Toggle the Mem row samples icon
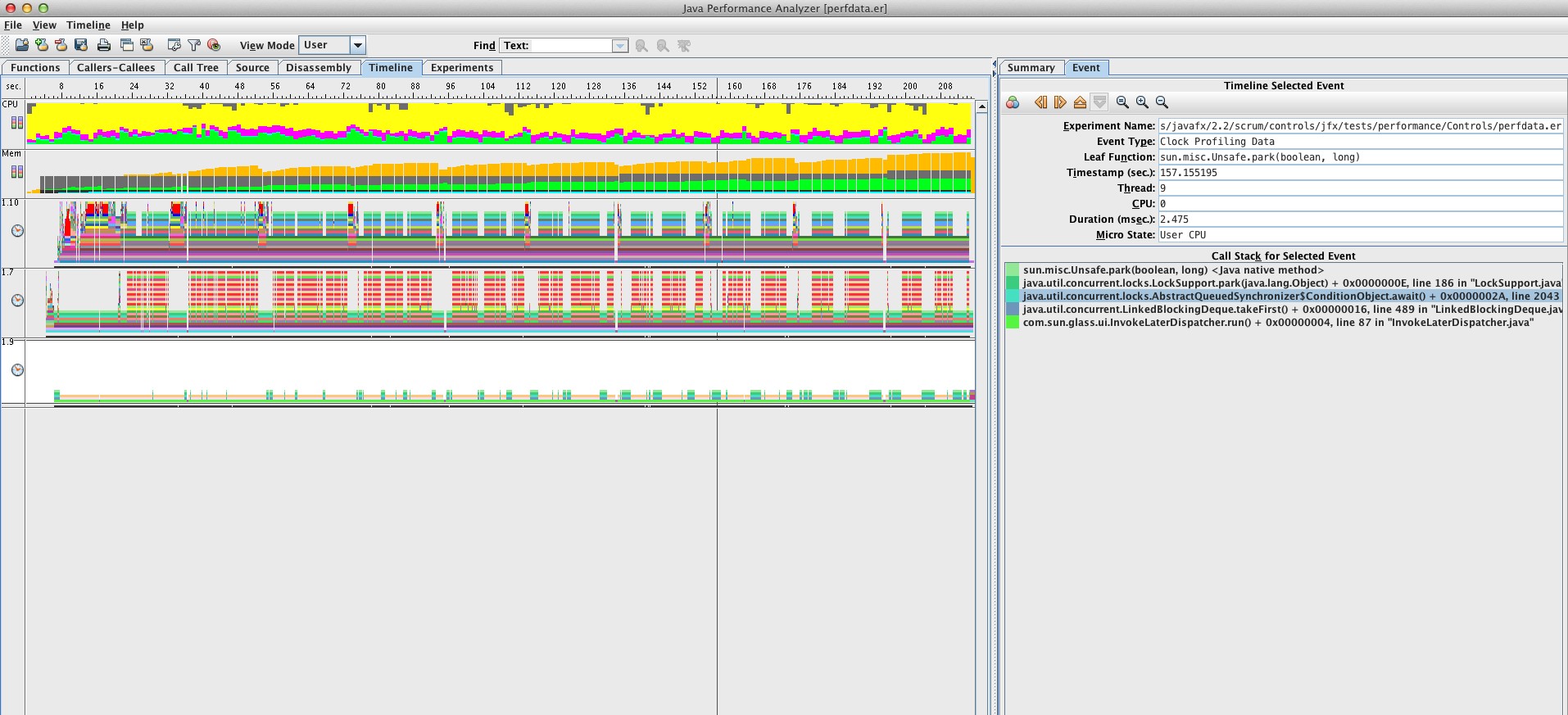The image size is (1568, 715). coord(16,172)
